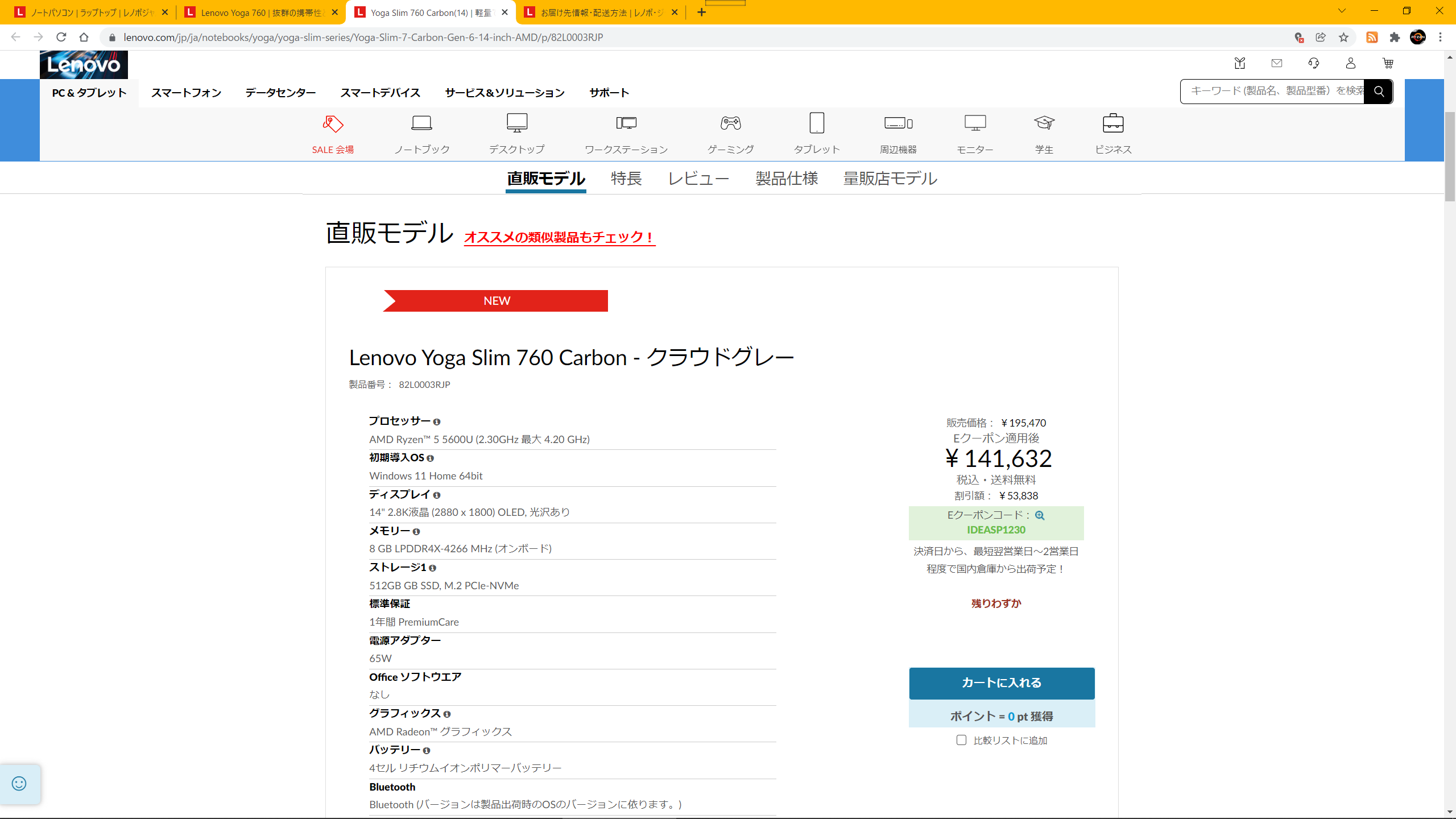
Task: Switch to the ノートパソコン browser tab
Action: click(91, 13)
